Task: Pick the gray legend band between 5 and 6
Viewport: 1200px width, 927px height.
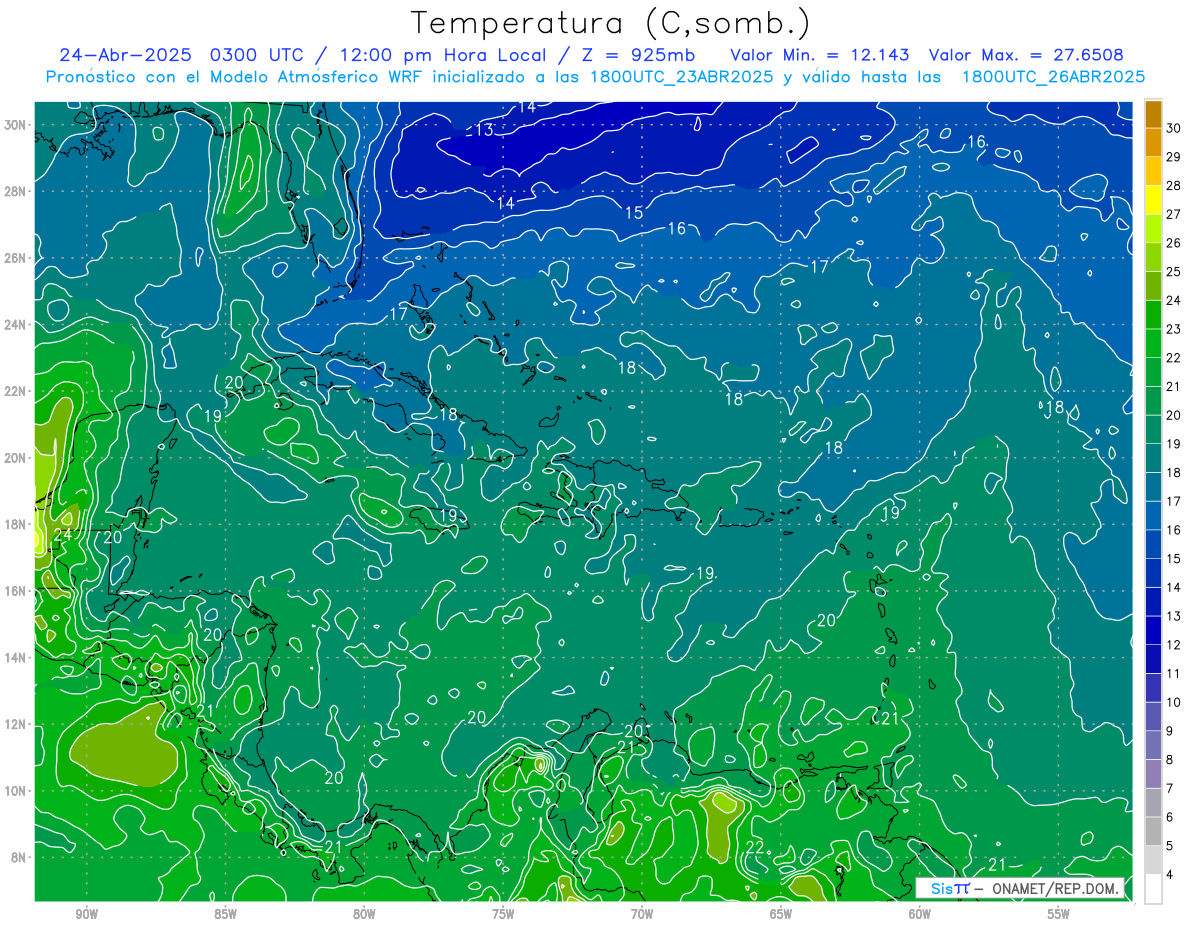Action: [1153, 832]
